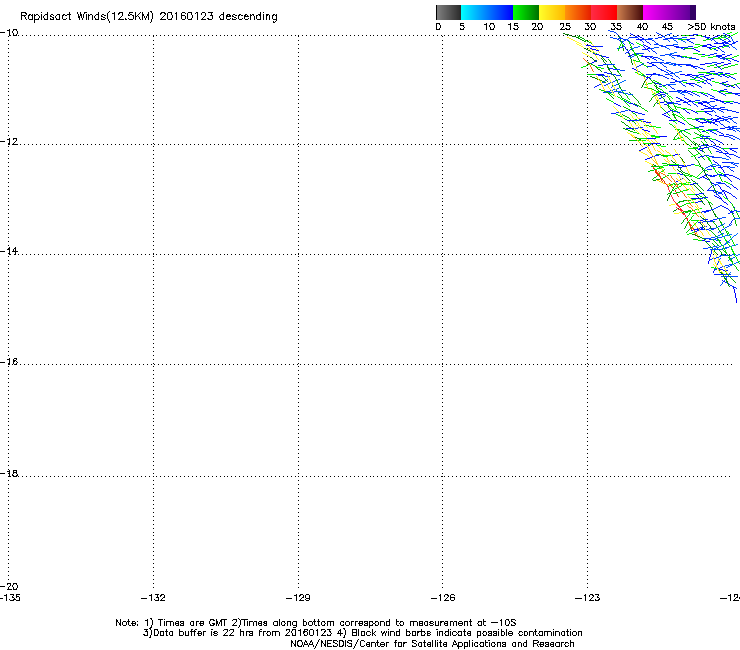740x650 pixels.
Task: Click the '-132' longitude axis label
Action: pyautogui.click(x=153, y=598)
